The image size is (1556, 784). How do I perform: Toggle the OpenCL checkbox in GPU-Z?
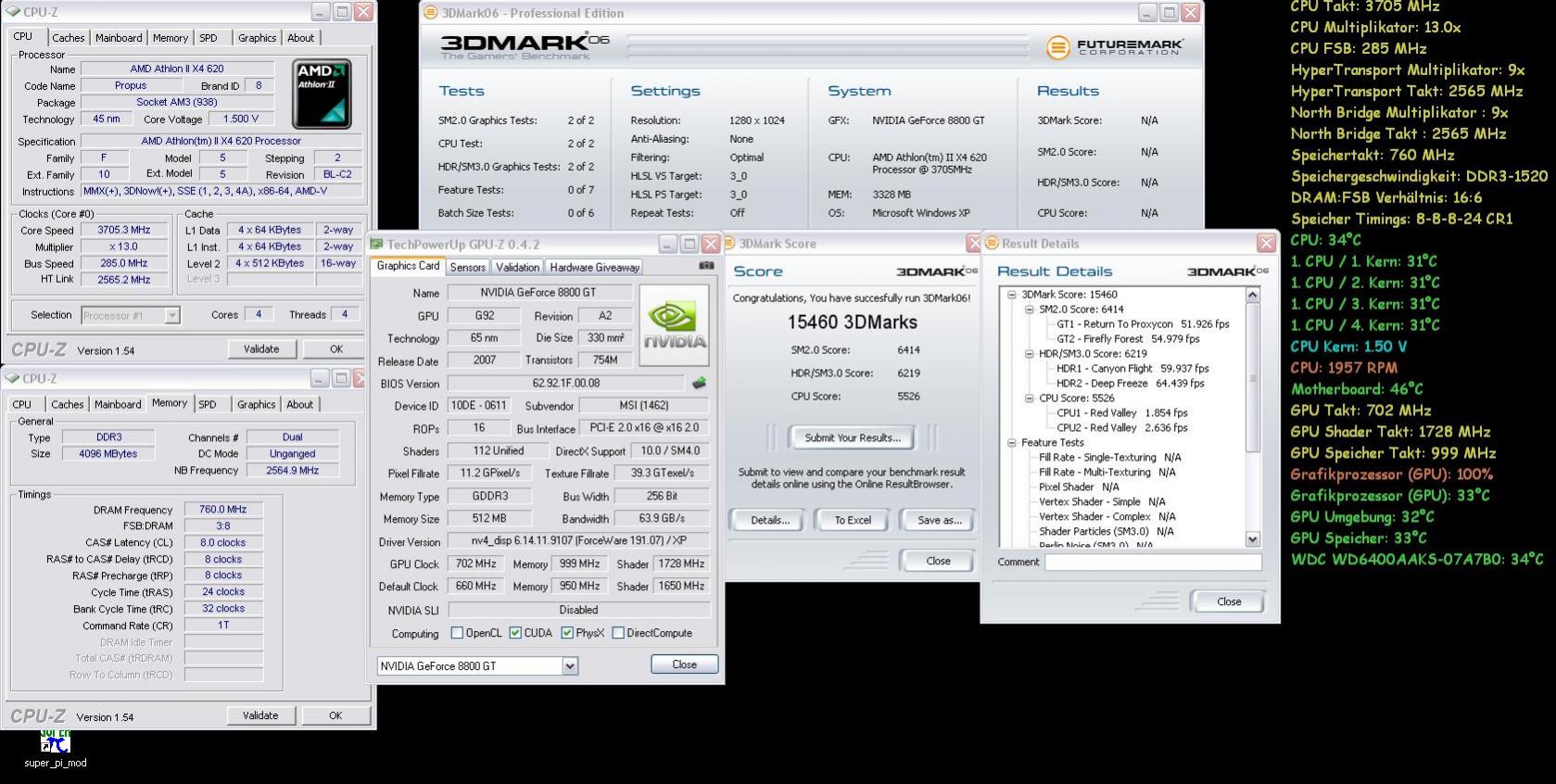click(x=457, y=633)
